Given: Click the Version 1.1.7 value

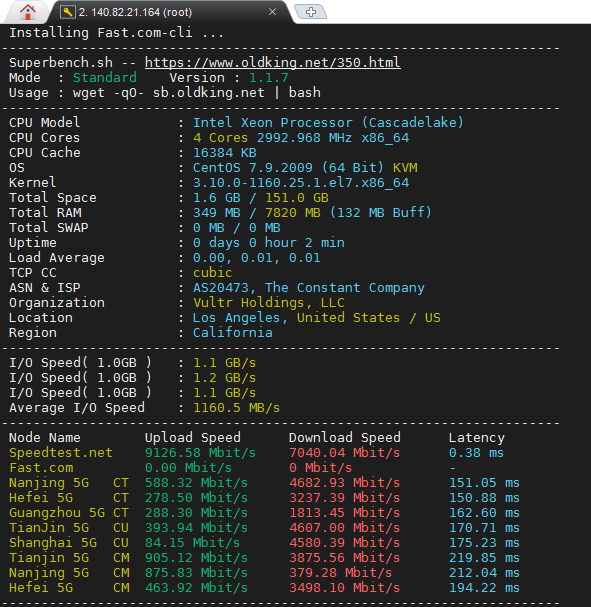Looking at the screenshot, I should (268, 77).
